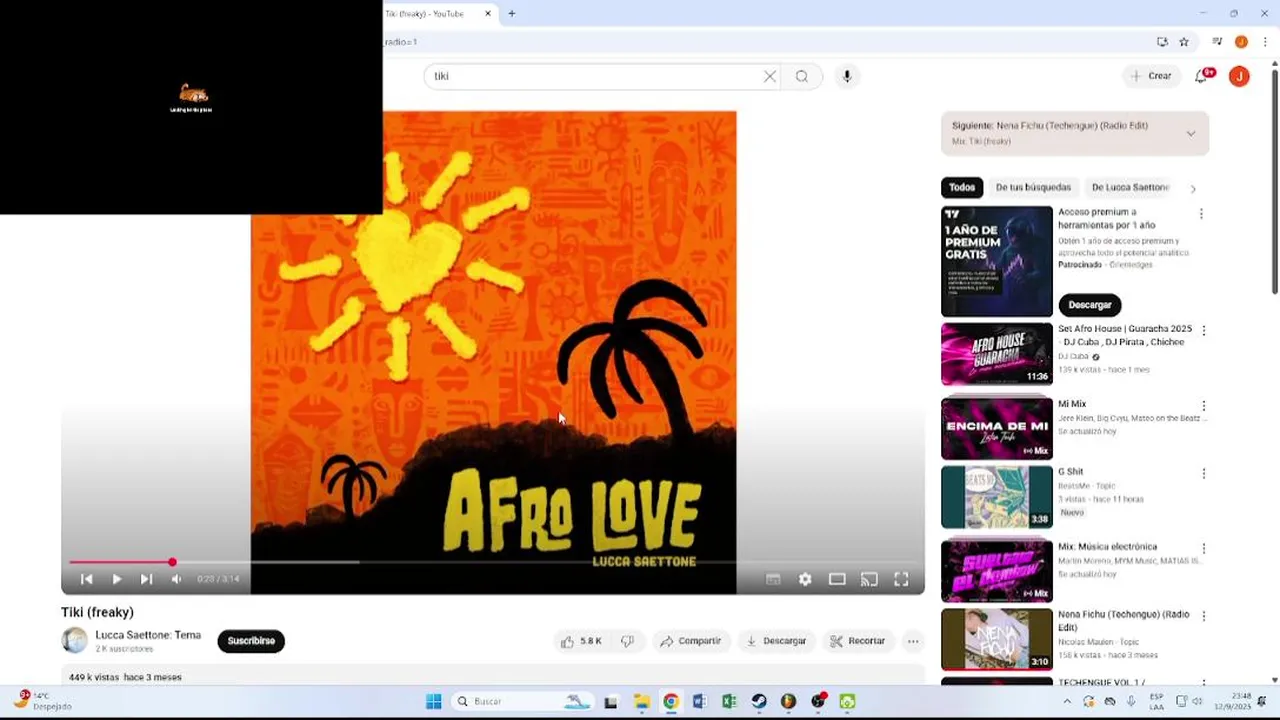Open the Mi Mix thumbnail

[x=997, y=429]
